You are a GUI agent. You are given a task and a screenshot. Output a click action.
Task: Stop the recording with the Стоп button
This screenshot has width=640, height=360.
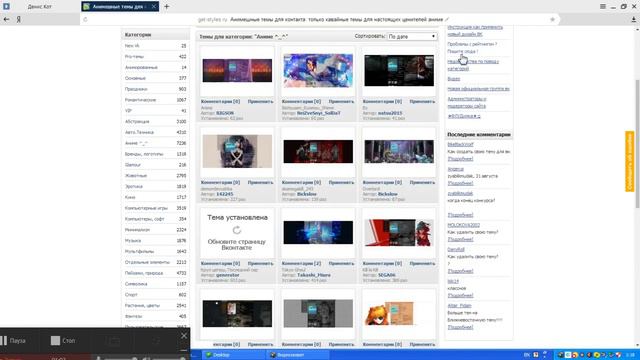point(63,340)
